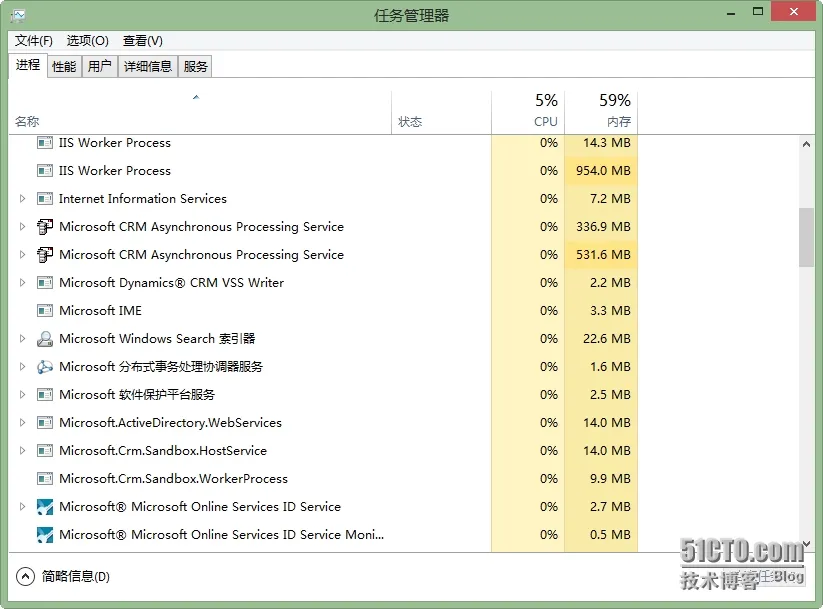Click the Crm.Sandbox.HostService icon
This screenshot has height=609, width=823.
[x=45, y=450]
